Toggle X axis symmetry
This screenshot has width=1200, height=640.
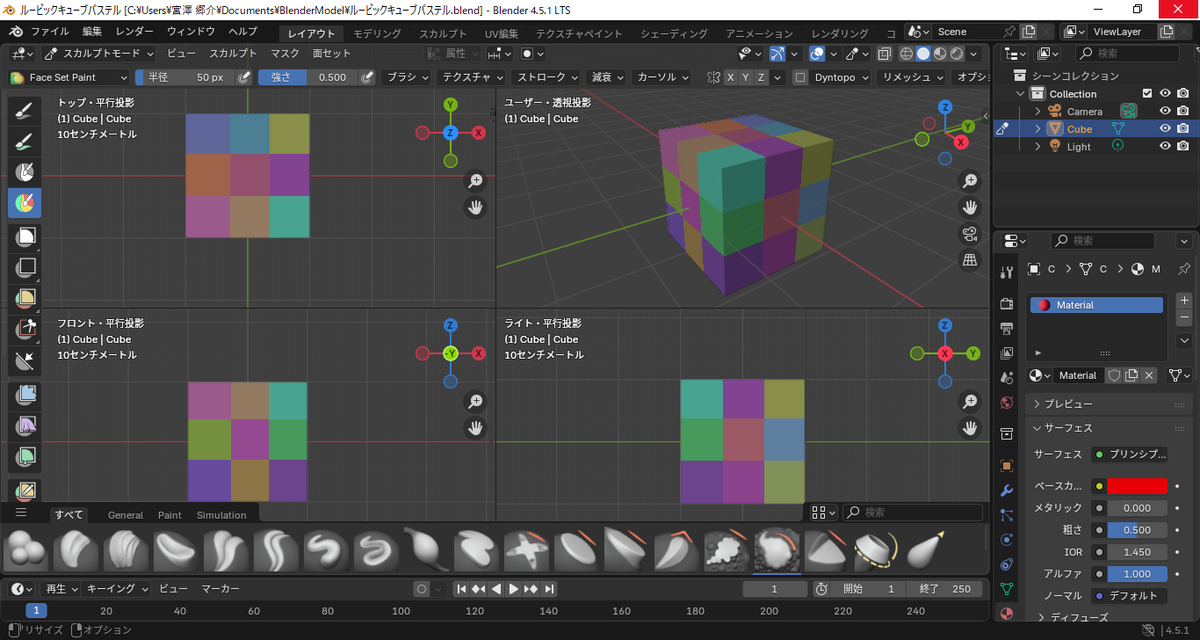click(x=731, y=77)
